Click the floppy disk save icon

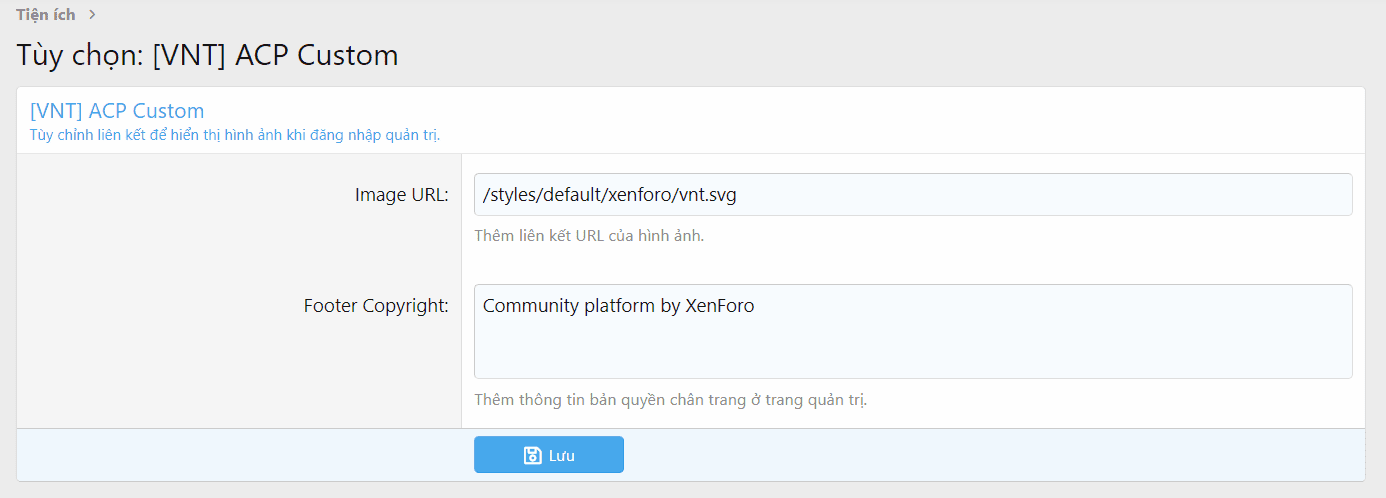(533, 455)
